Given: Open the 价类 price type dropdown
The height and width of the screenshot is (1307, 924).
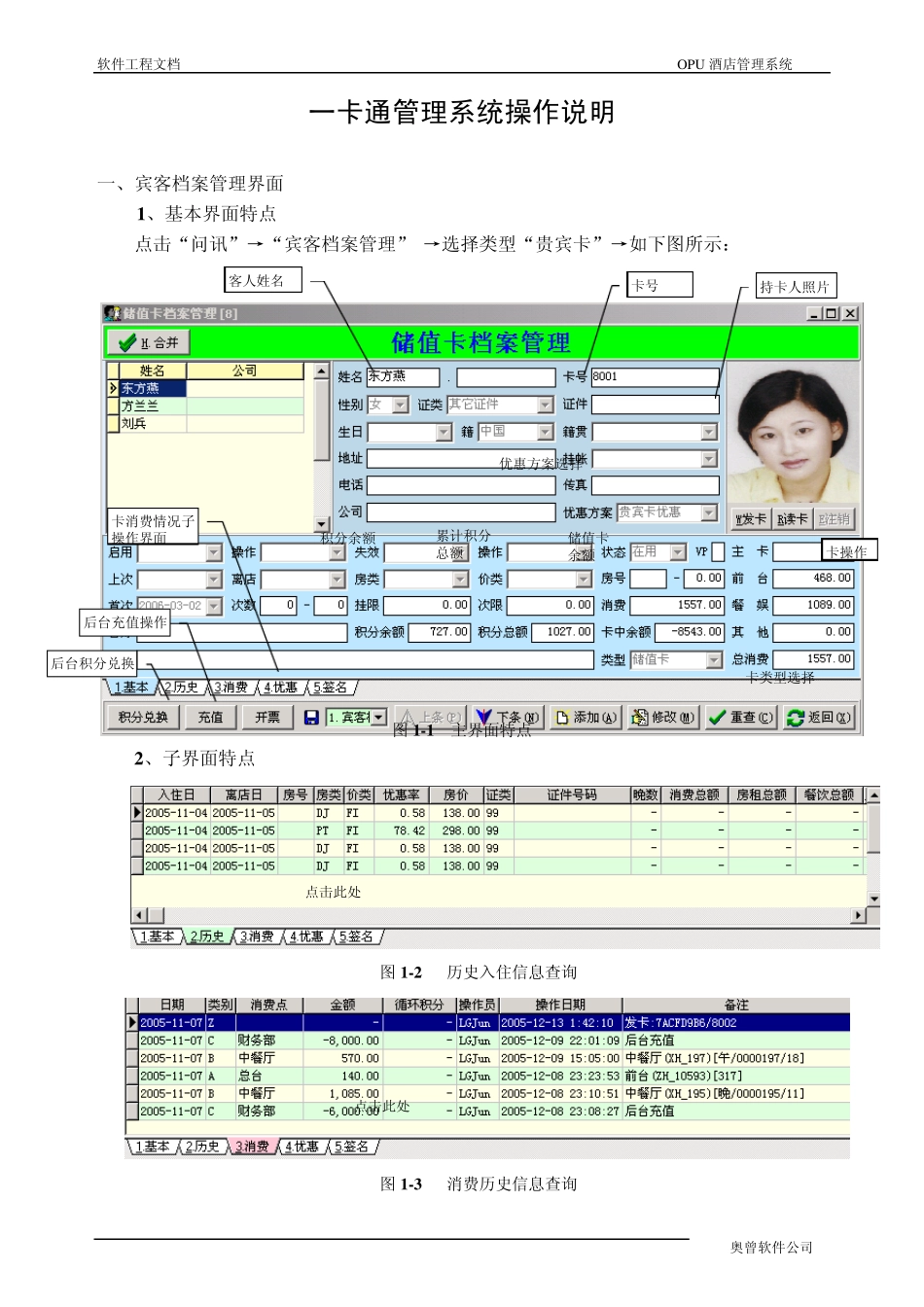Looking at the screenshot, I should point(584,580).
